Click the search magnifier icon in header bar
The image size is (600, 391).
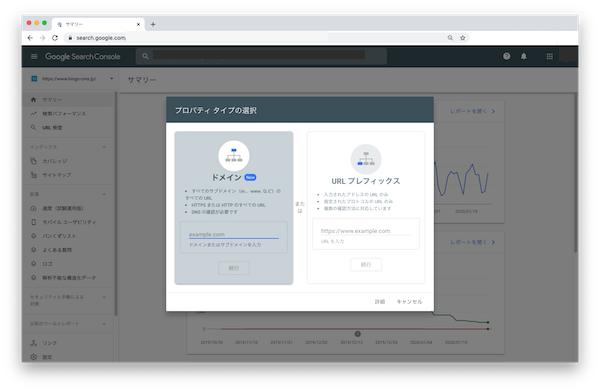coord(145,56)
